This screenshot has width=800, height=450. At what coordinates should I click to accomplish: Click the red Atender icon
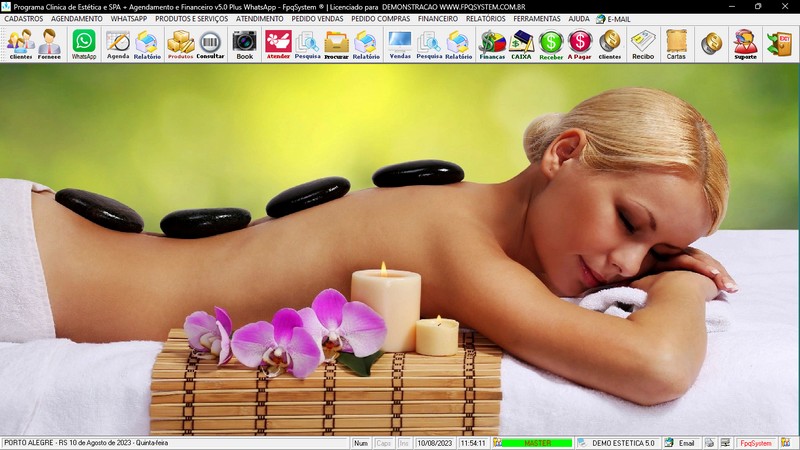(278, 44)
